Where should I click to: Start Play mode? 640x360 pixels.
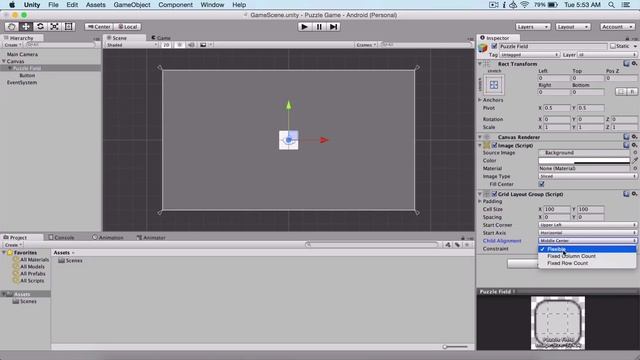[304, 27]
